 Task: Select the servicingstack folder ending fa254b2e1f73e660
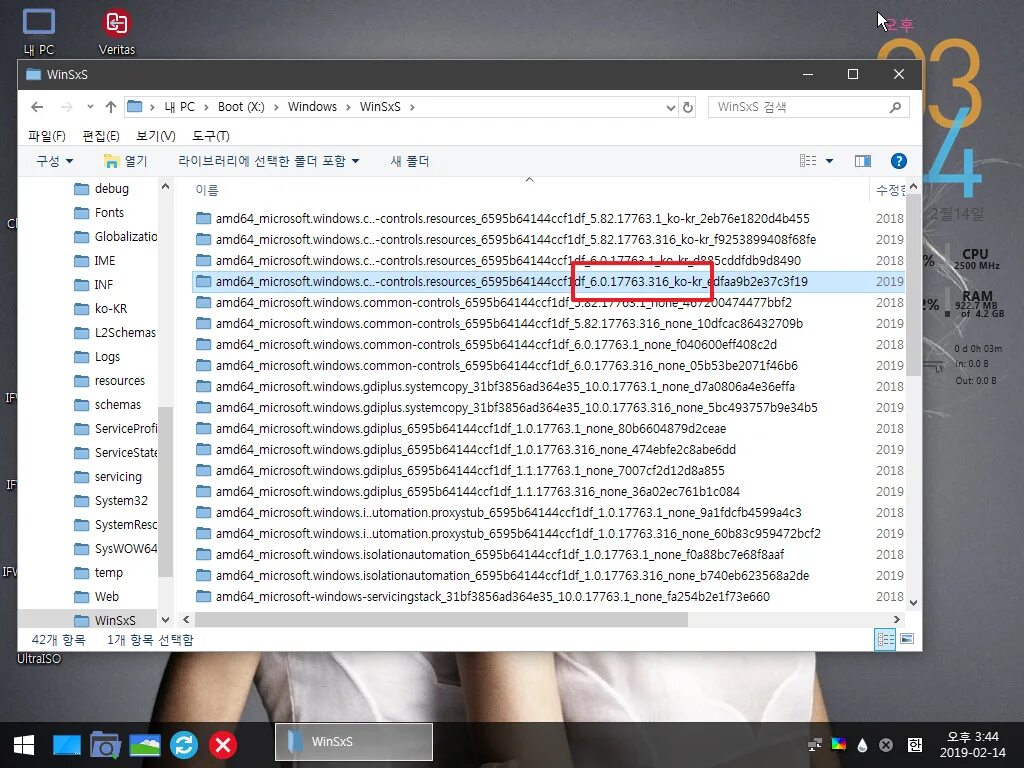483,597
